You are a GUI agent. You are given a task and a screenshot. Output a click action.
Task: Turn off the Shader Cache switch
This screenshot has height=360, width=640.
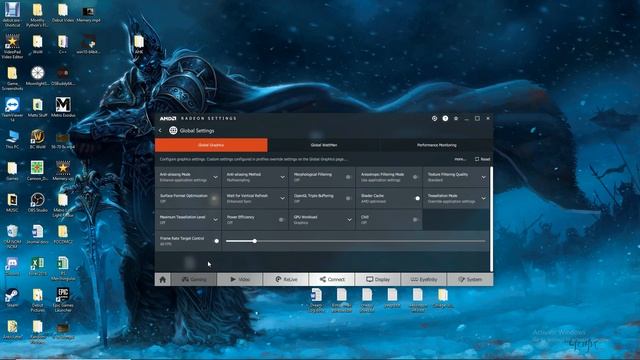tap(416, 198)
